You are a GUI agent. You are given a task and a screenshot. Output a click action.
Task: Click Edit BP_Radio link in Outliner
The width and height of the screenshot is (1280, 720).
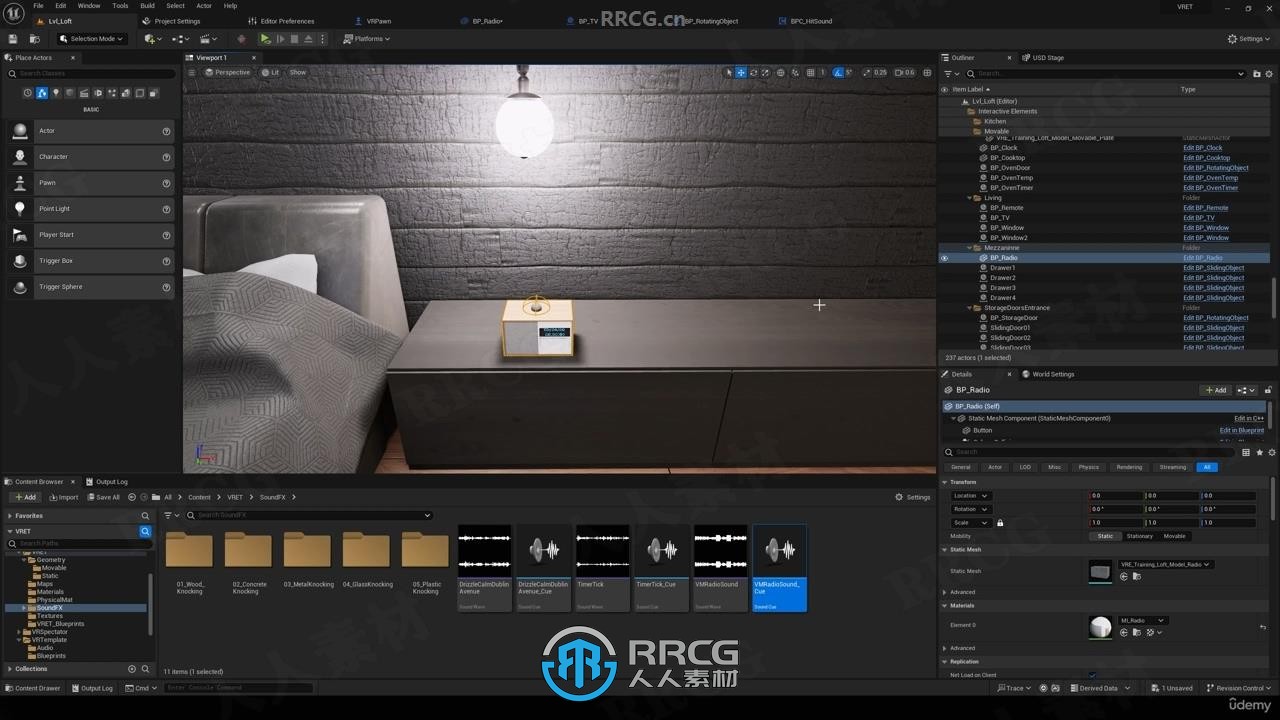click(x=1203, y=258)
